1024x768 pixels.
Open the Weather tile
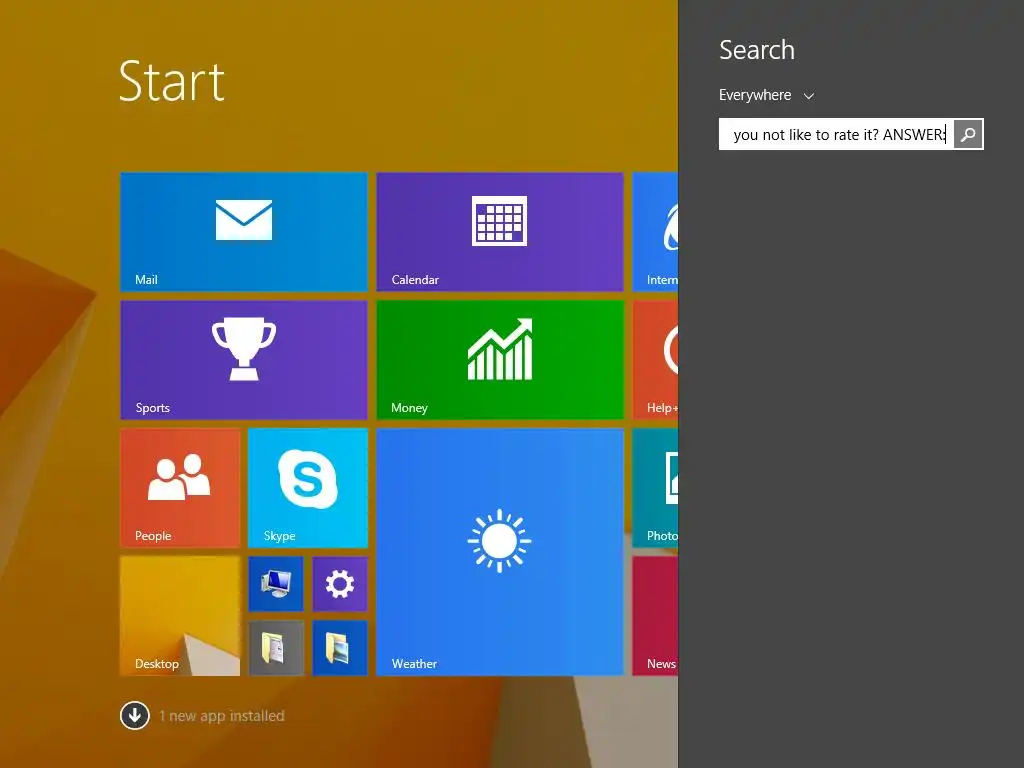pyautogui.click(x=500, y=552)
